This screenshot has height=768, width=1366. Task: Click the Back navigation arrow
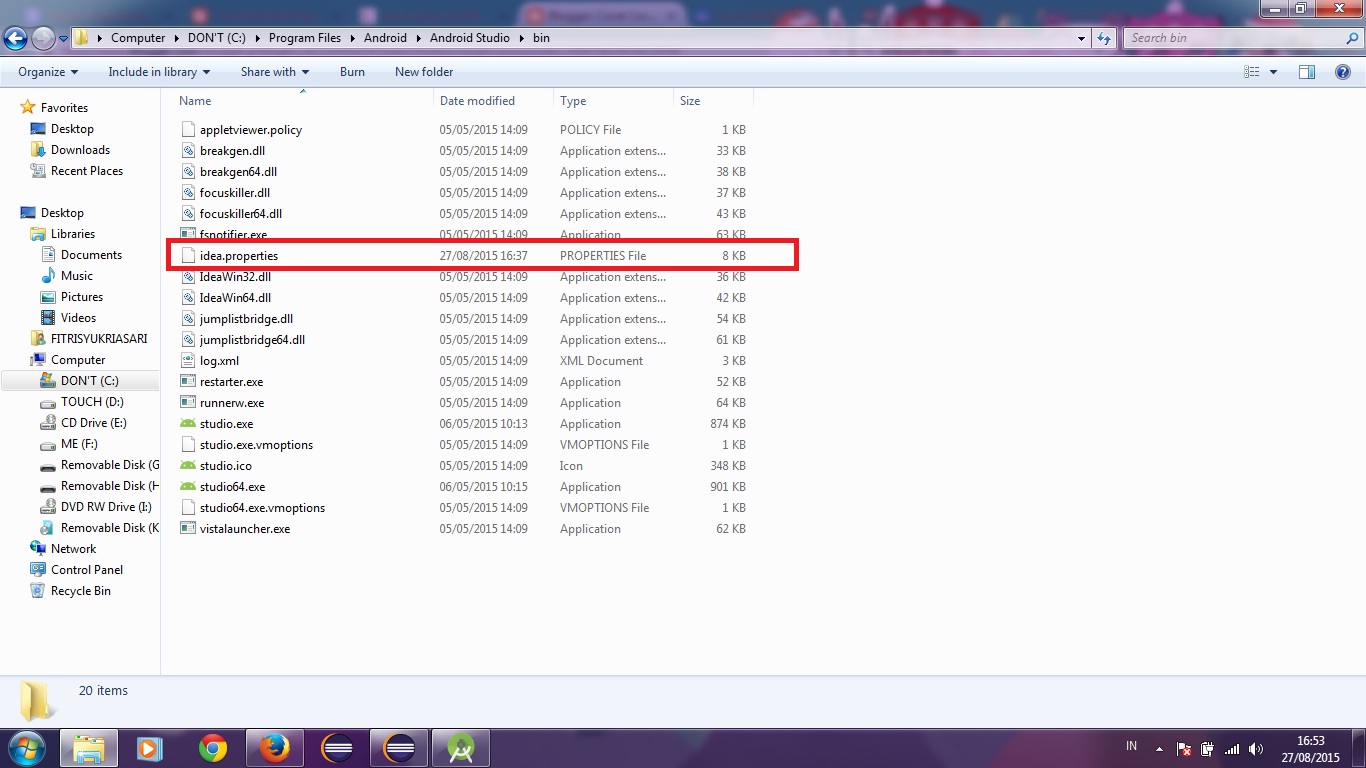point(15,38)
